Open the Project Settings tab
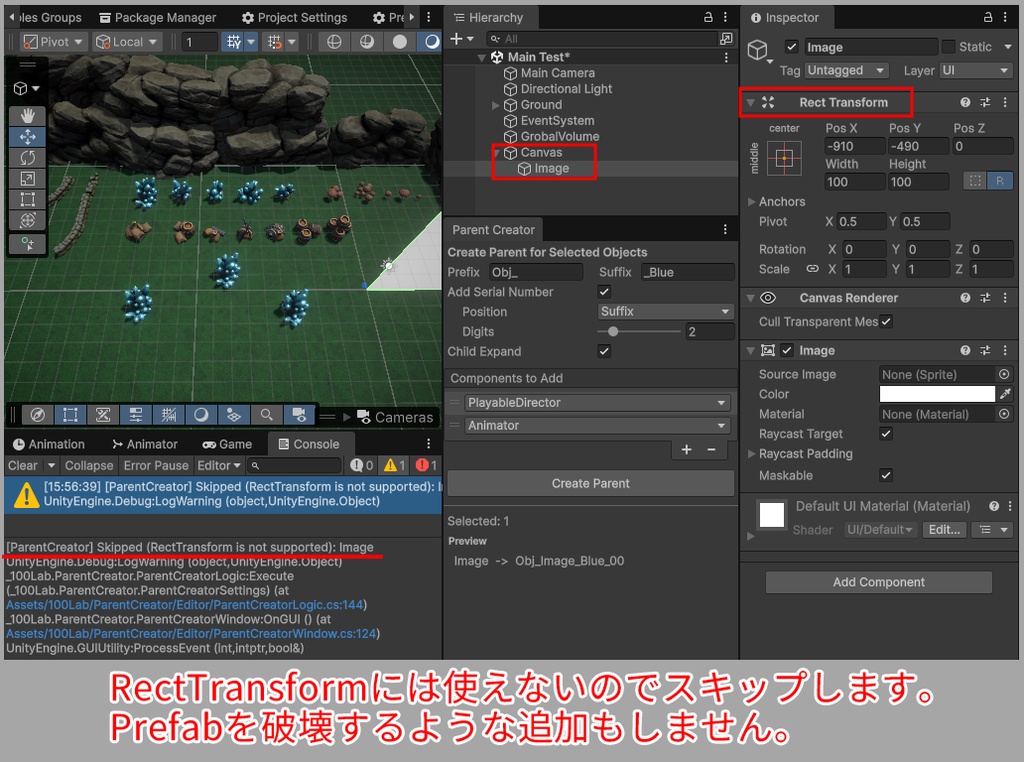 (295, 18)
